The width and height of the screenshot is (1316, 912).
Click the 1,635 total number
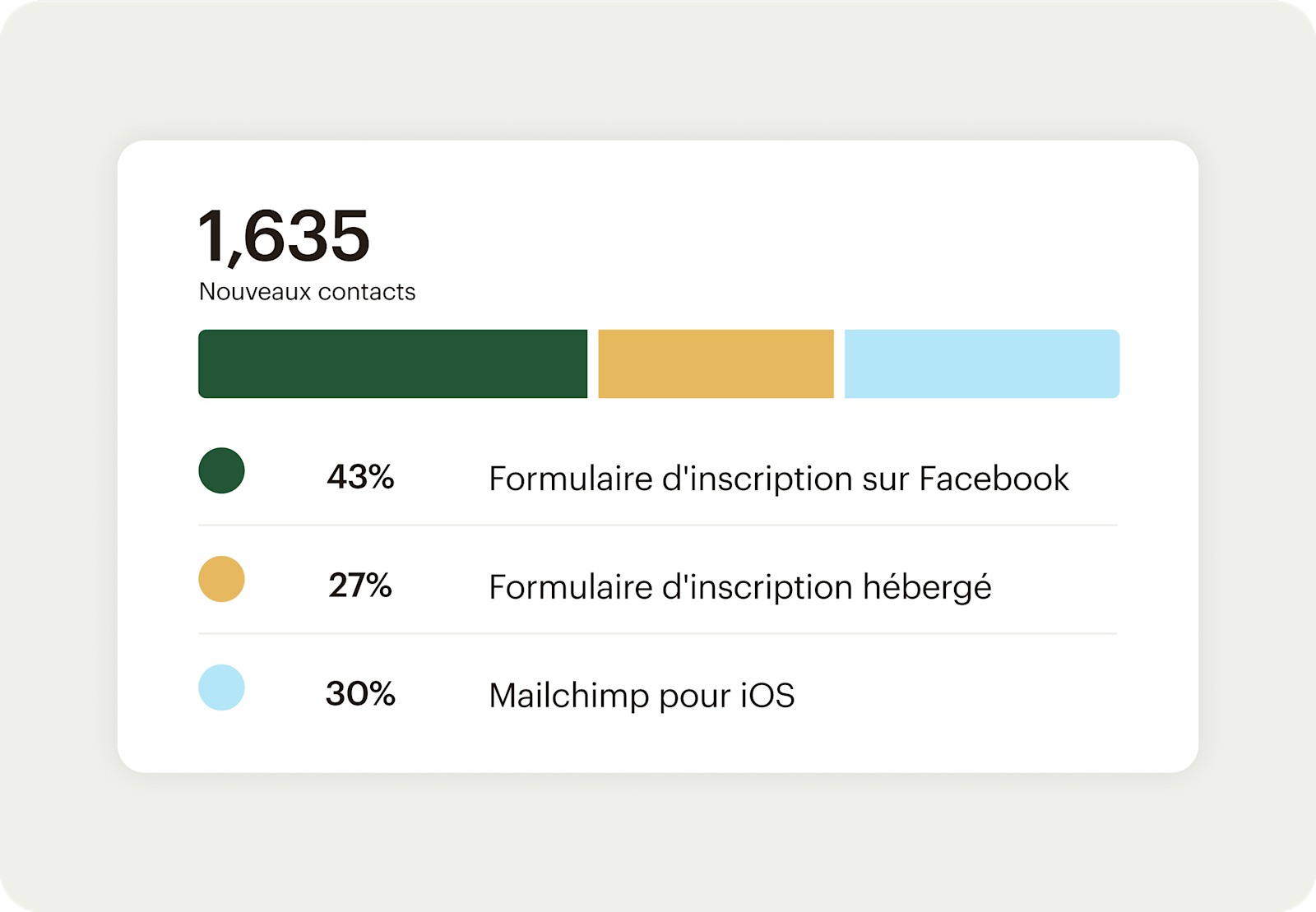284,236
